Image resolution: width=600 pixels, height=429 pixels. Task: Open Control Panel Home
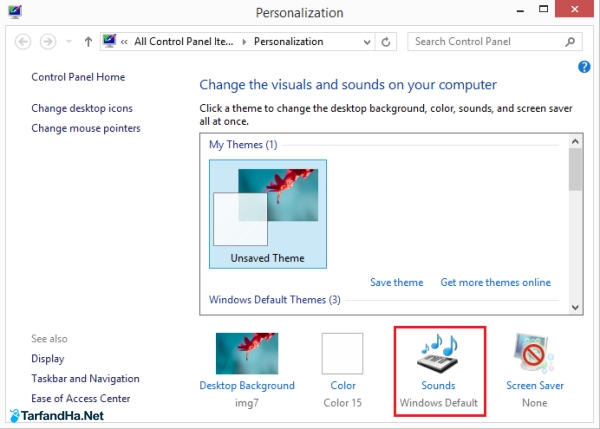pos(78,77)
